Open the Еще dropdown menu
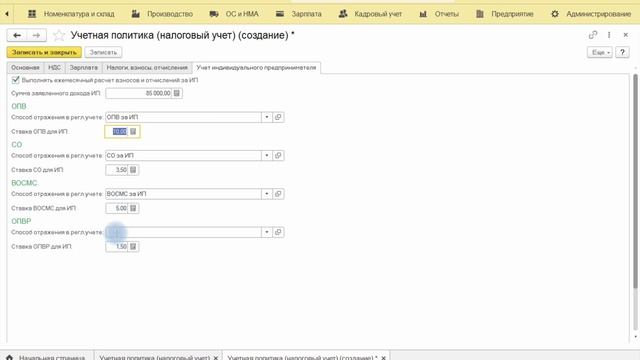 [600, 52]
